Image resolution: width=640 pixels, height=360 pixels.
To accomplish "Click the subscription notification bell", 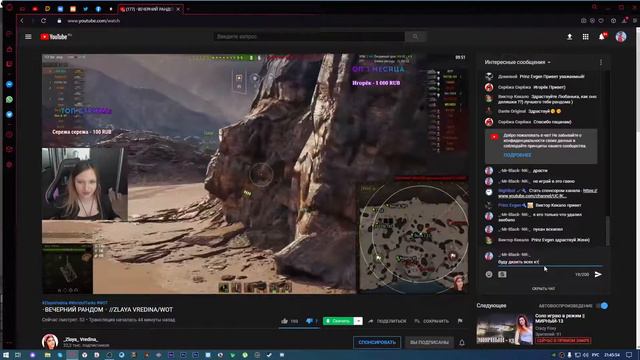I will [462, 342].
